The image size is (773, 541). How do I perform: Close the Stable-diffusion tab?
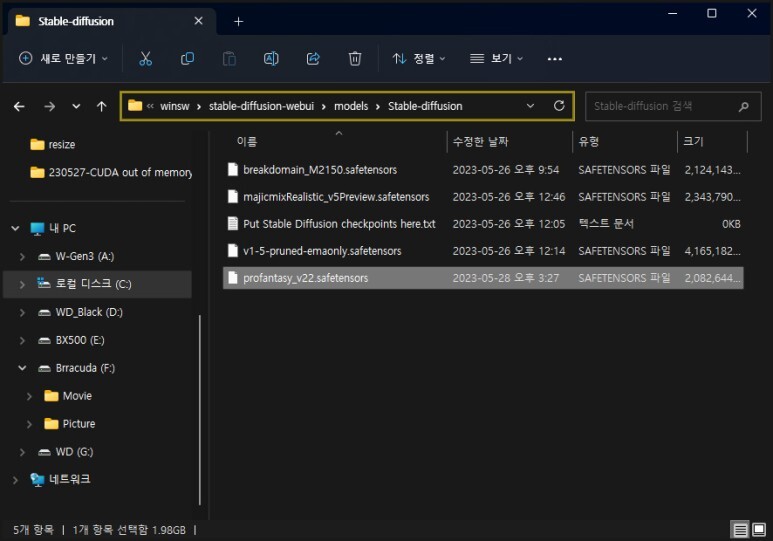[x=199, y=21]
